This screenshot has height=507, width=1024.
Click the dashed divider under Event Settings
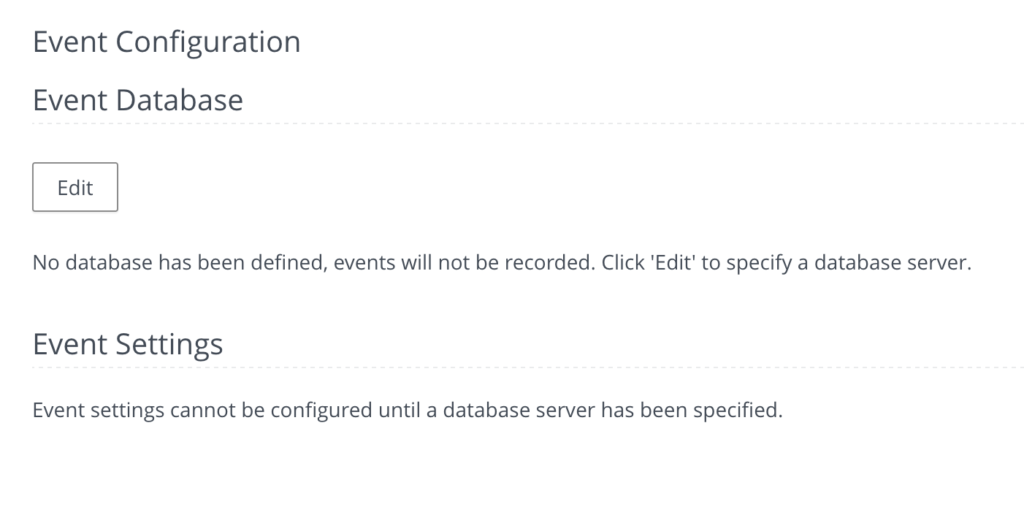click(x=528, y=367)
